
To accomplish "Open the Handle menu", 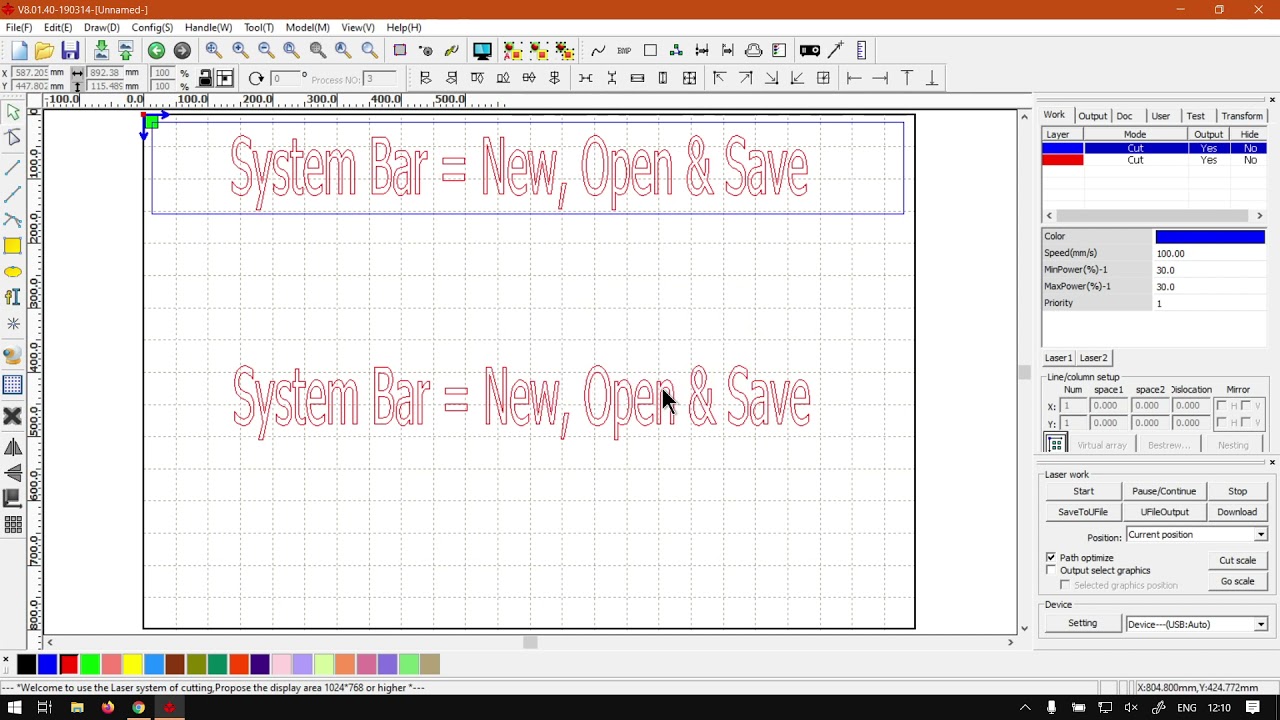I will (x=208, y=27).
